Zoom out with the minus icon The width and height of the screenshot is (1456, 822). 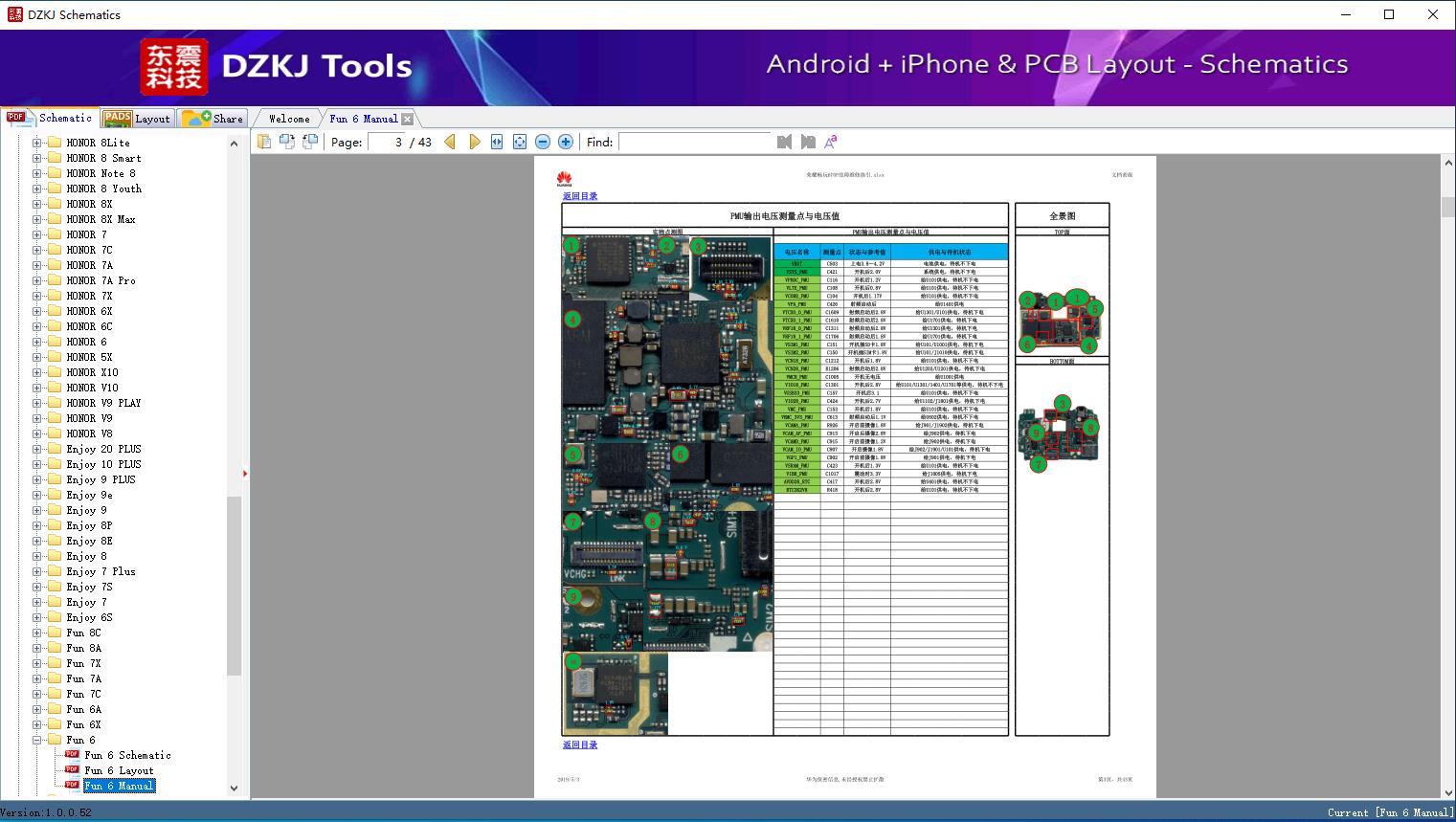pyautogui.click(x=543, y=142)
